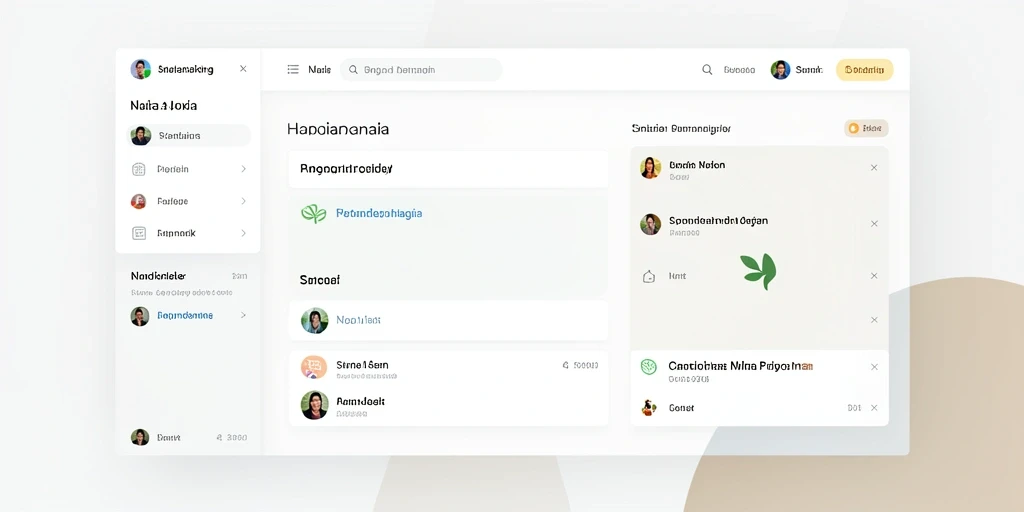Image resolution: width=1024 pixels, height=512 pixels.
Task: Click the avatar of Sontn Nolon
Action: (x=650, y=168)
